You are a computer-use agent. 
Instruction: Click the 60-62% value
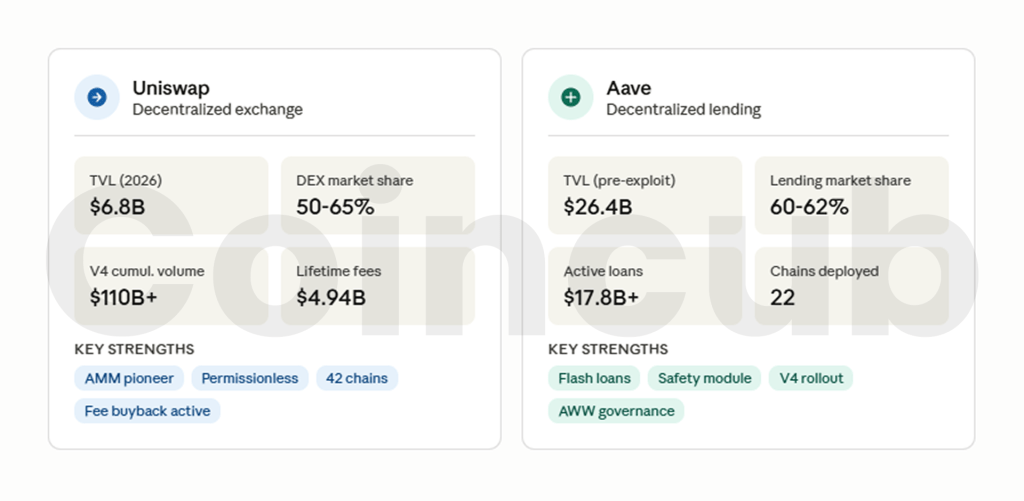(x=809, y=207)
